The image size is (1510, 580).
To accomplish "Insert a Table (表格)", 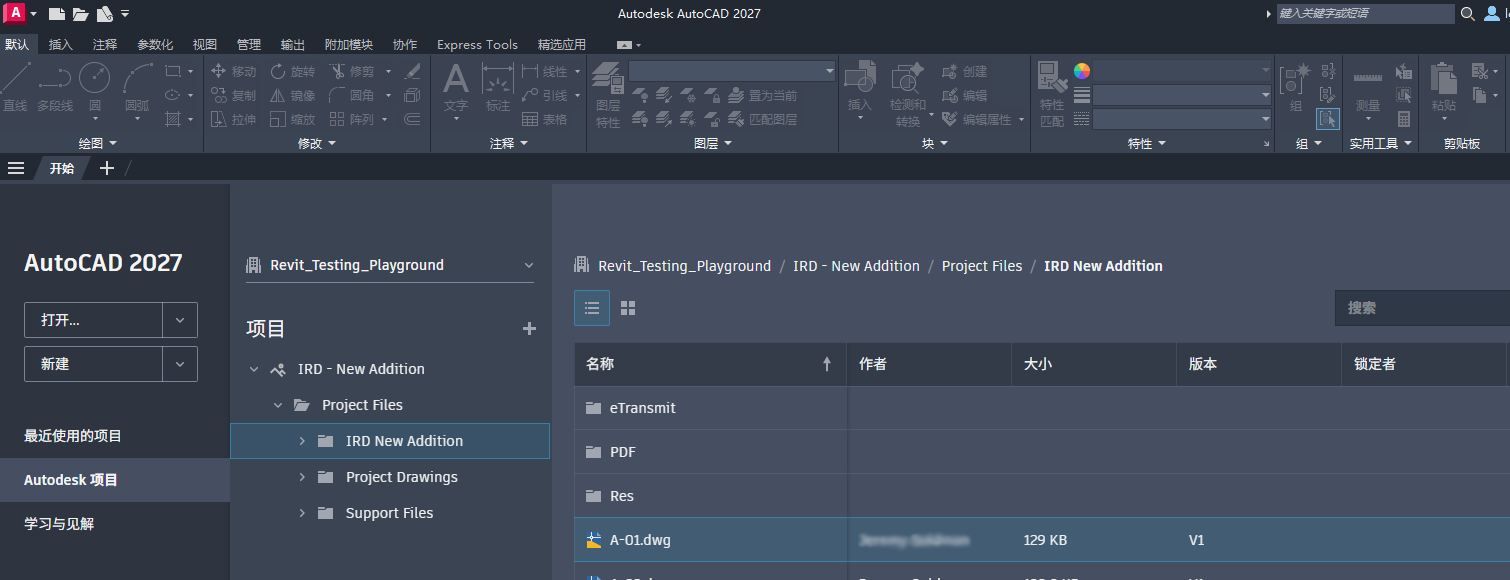I will pyautogui.click(x=545, y=120).
